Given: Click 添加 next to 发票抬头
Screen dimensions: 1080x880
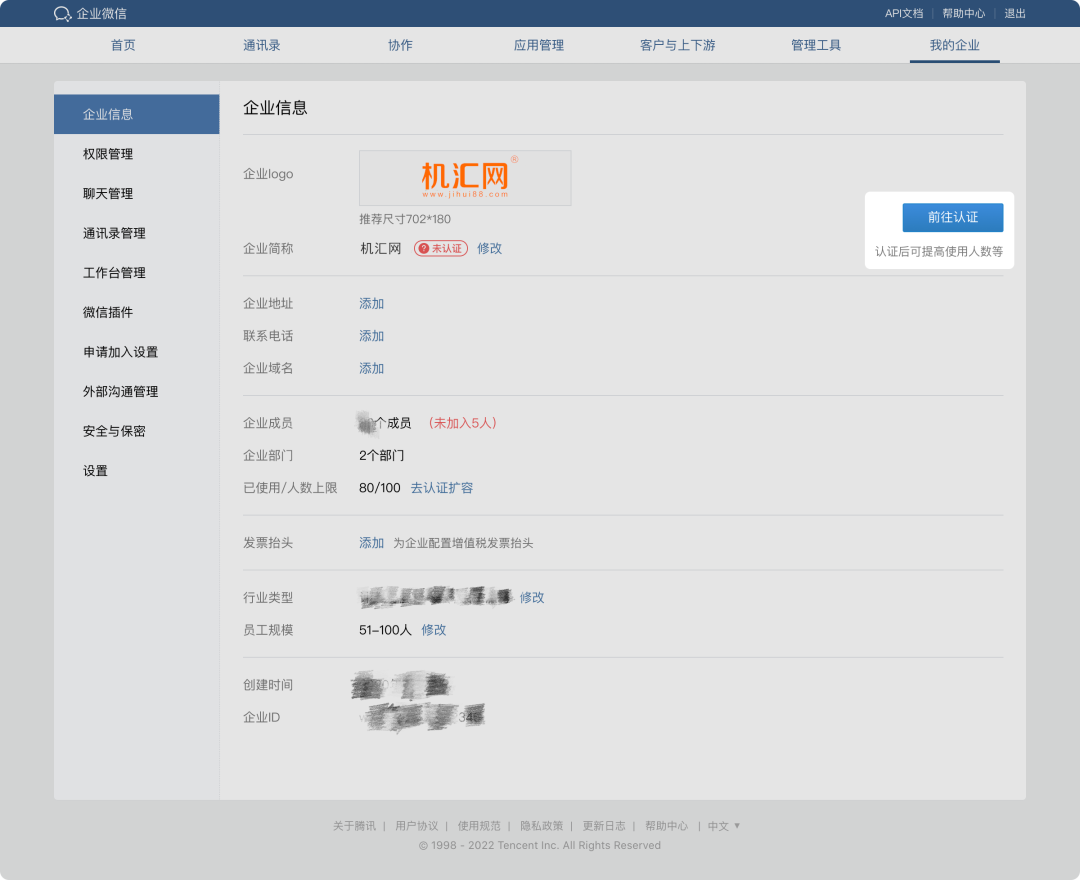Looking at the screenshot, I should (370, 542).
